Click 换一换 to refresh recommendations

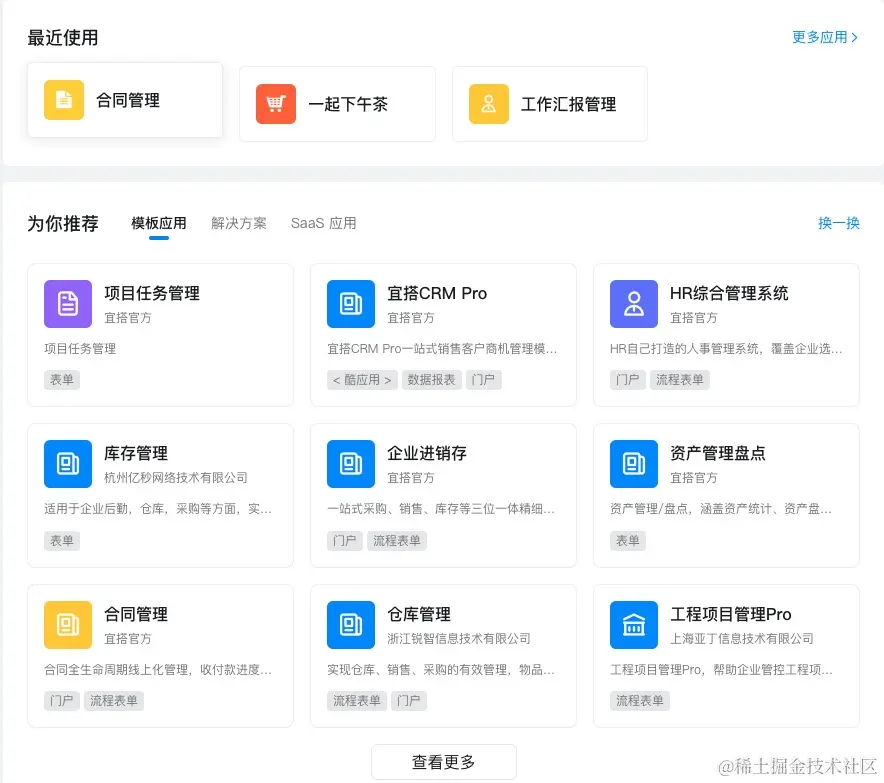pyautogui.click(x=839, y=223)
